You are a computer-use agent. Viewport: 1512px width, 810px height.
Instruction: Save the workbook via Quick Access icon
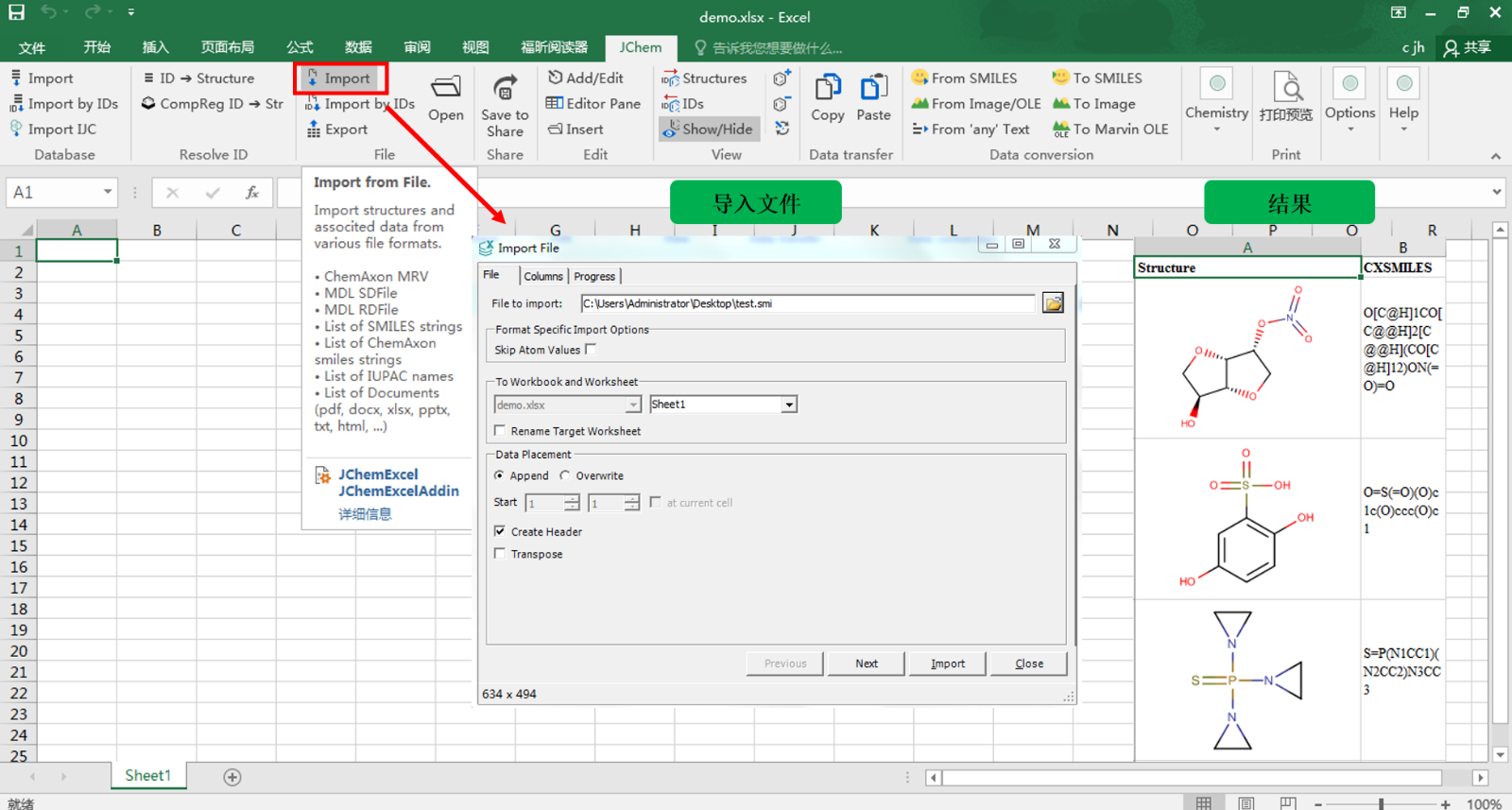pos(16,13)
